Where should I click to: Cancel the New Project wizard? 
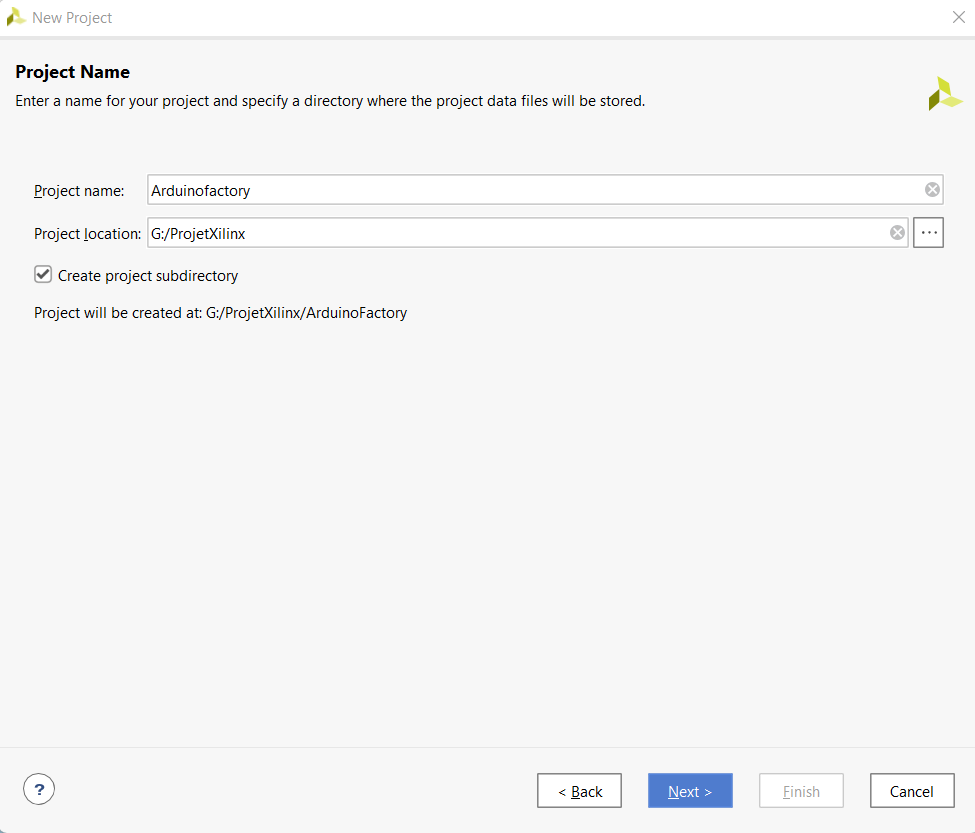911,791
